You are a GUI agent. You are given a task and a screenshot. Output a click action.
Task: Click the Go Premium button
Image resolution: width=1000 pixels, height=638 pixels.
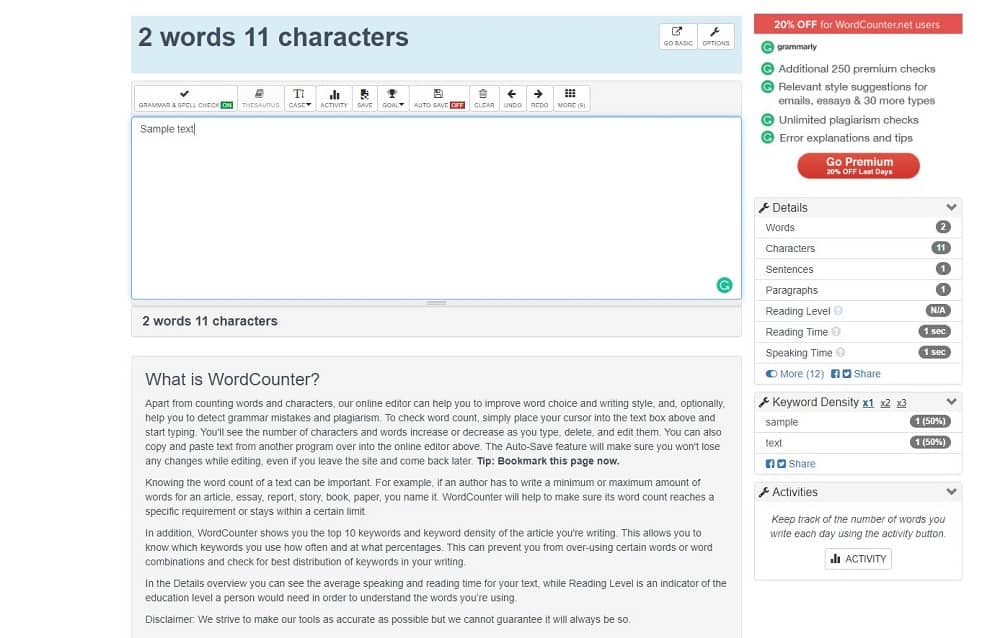858,165
